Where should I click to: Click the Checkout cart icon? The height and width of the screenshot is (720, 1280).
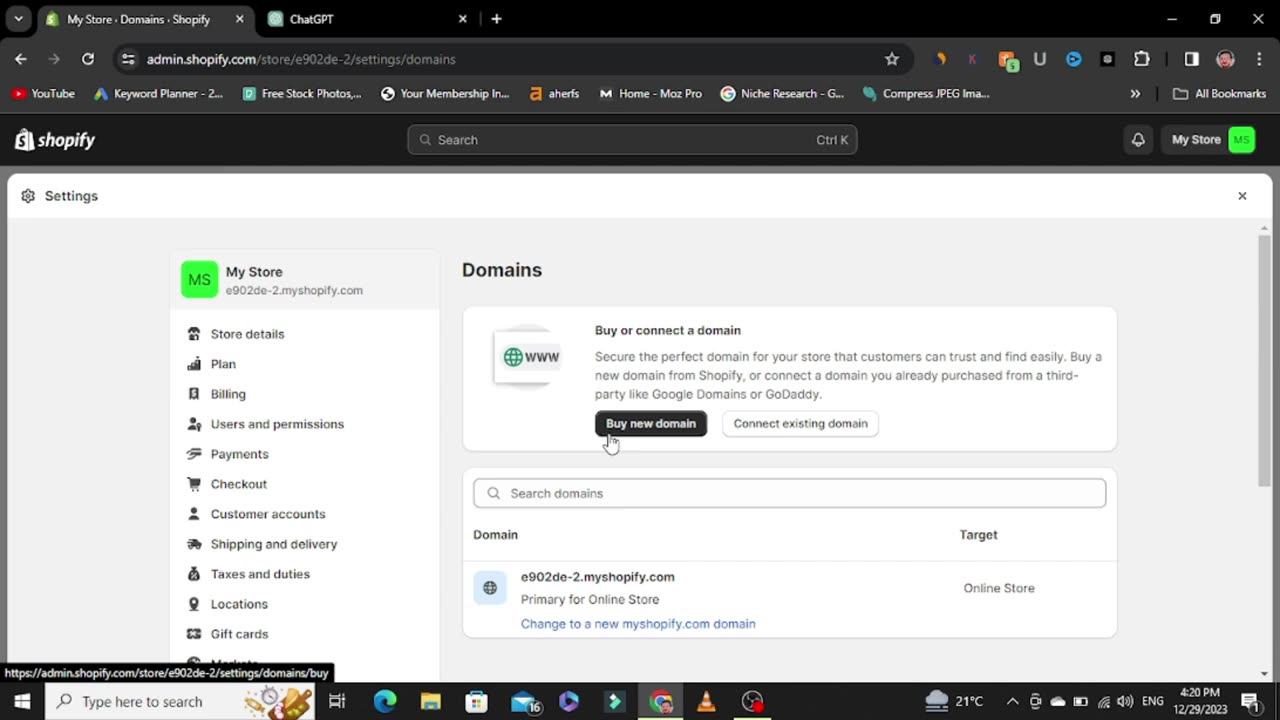194,484
